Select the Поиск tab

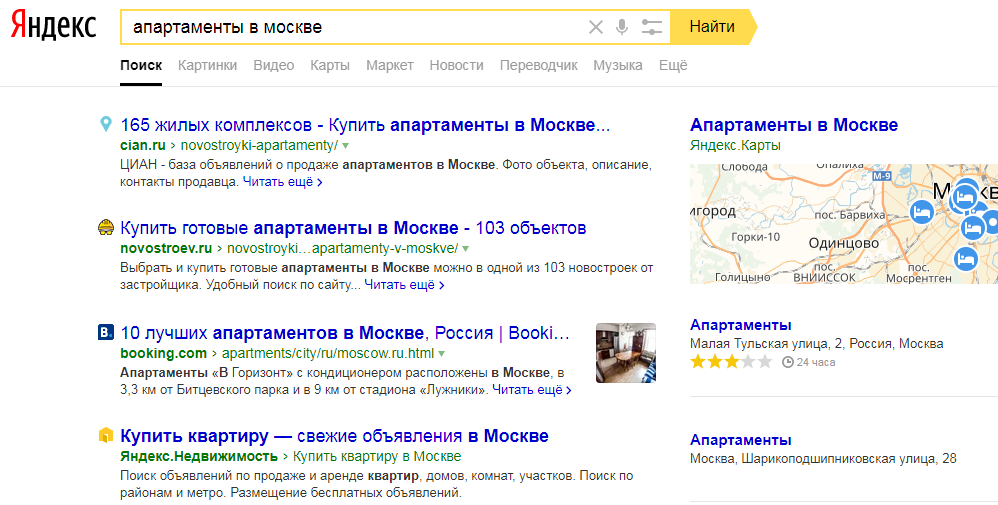141,65
